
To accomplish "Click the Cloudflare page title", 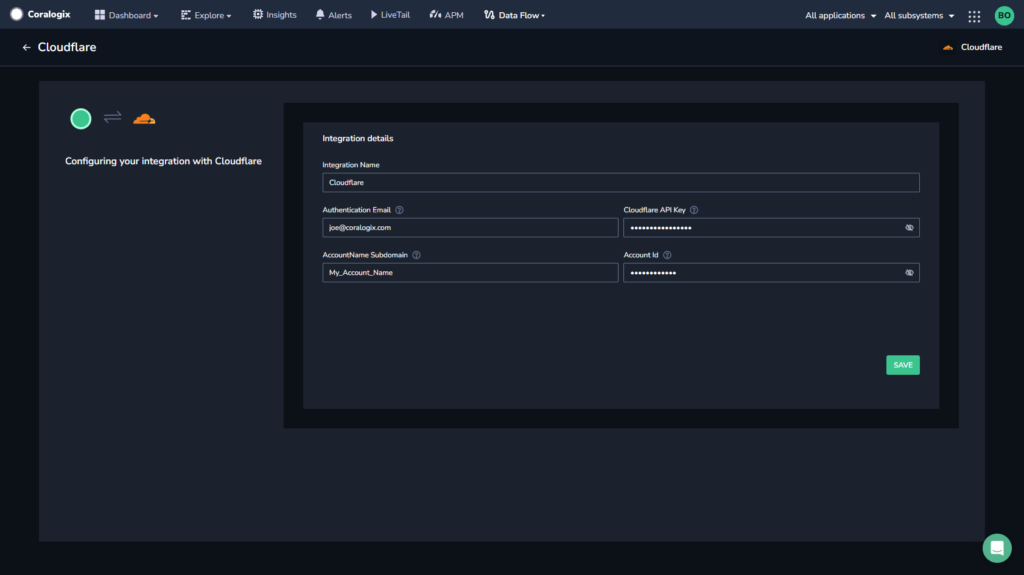I will pos(67,47).
